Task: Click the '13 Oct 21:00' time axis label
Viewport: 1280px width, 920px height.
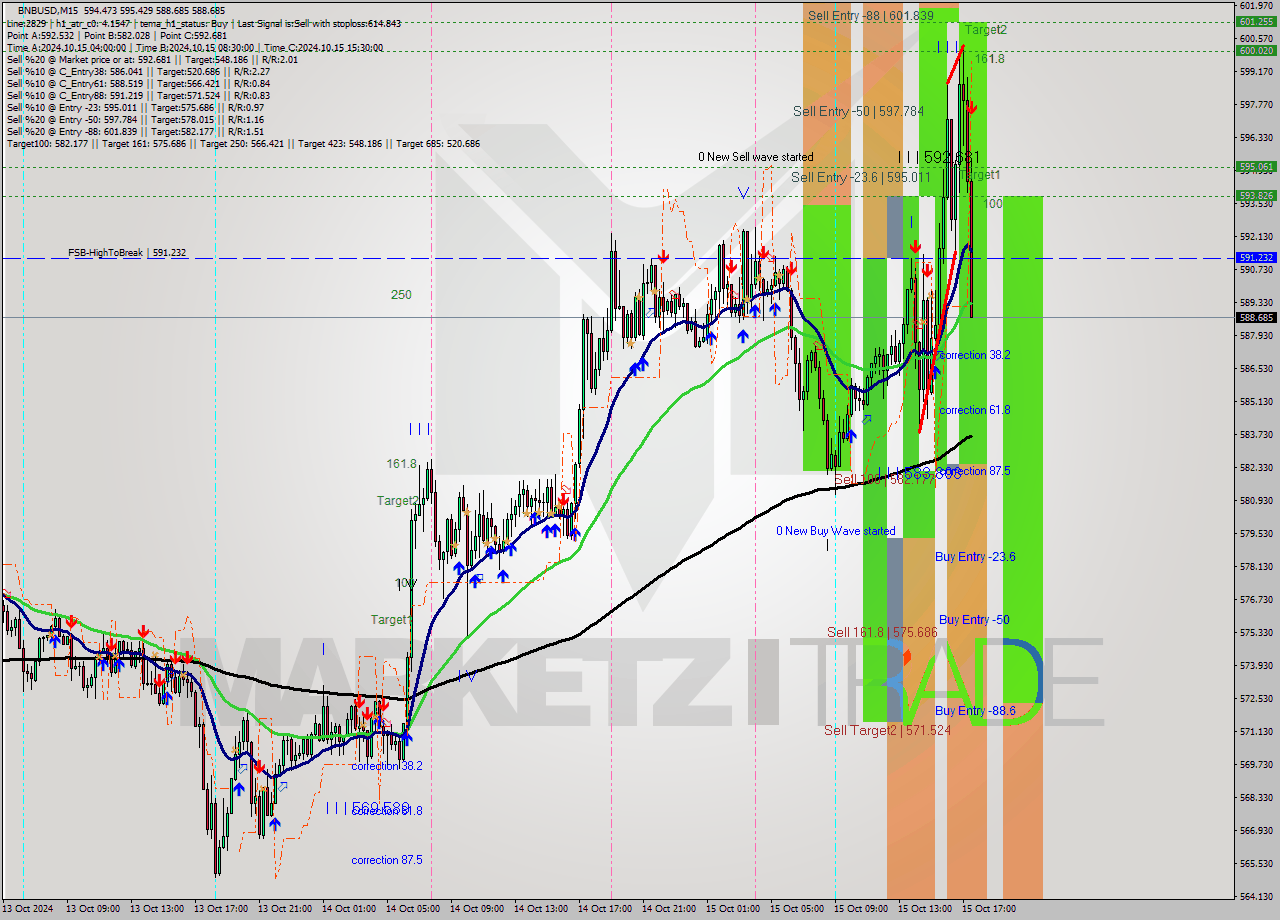Action: point(285,909)
